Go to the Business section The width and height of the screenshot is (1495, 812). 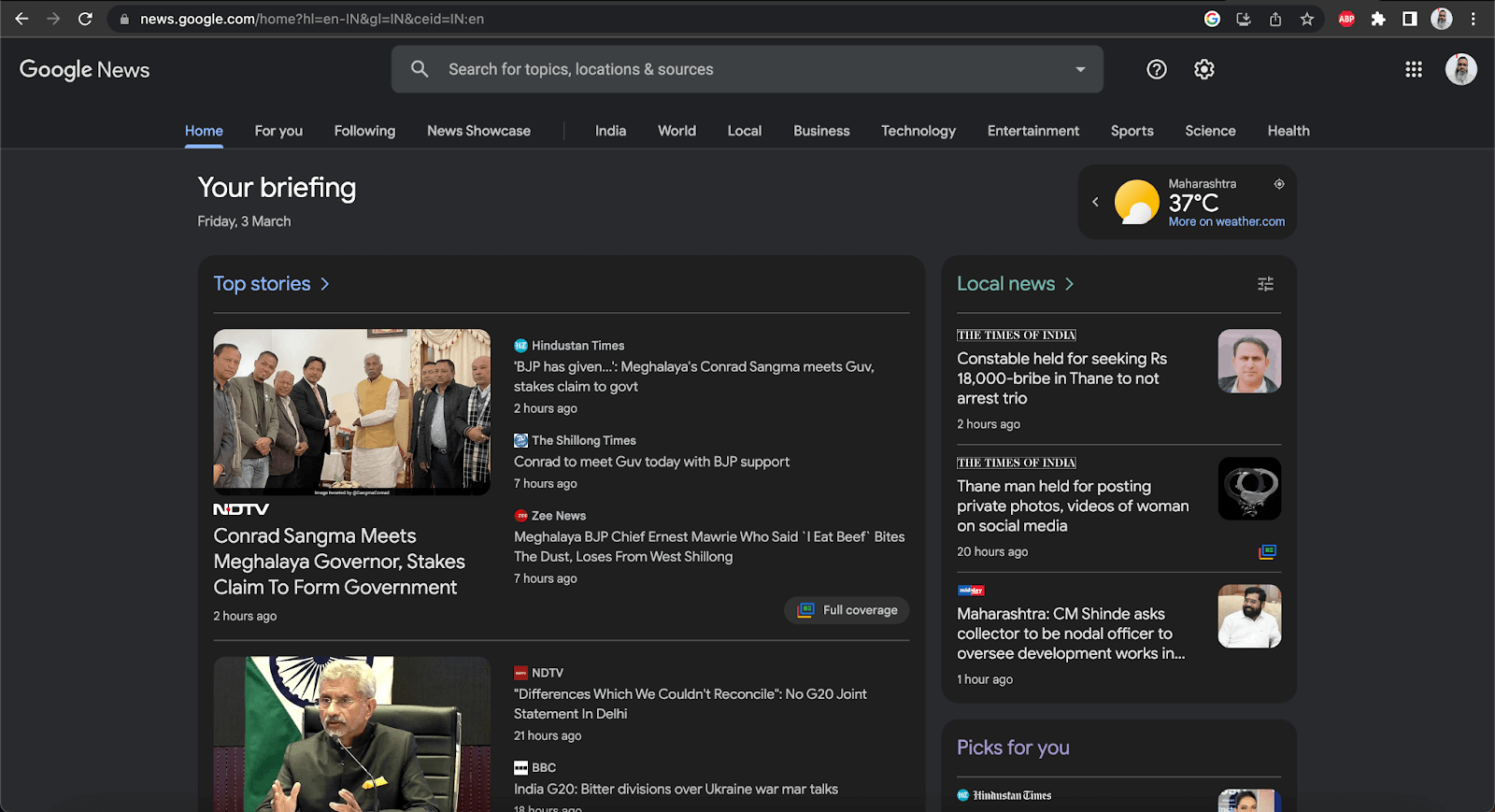pyautogui.click(x=821, y=131)
